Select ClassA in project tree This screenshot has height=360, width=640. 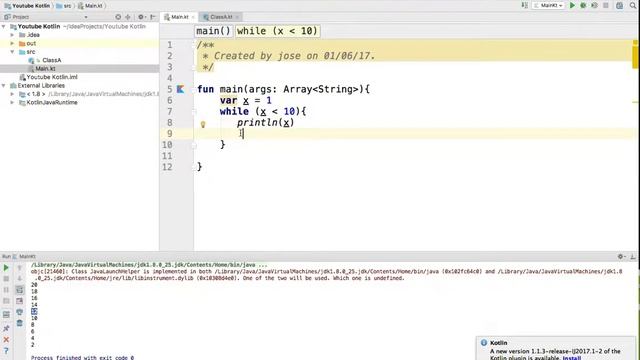(x=51, y=60)
